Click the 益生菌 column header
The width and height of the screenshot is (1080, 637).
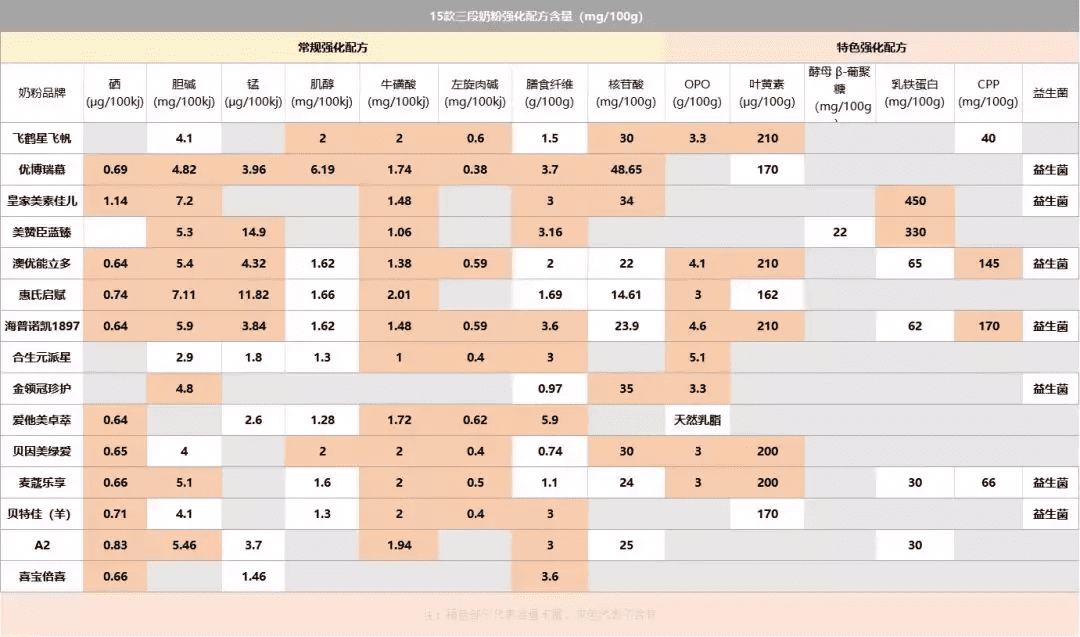(x=1050, y=93)
